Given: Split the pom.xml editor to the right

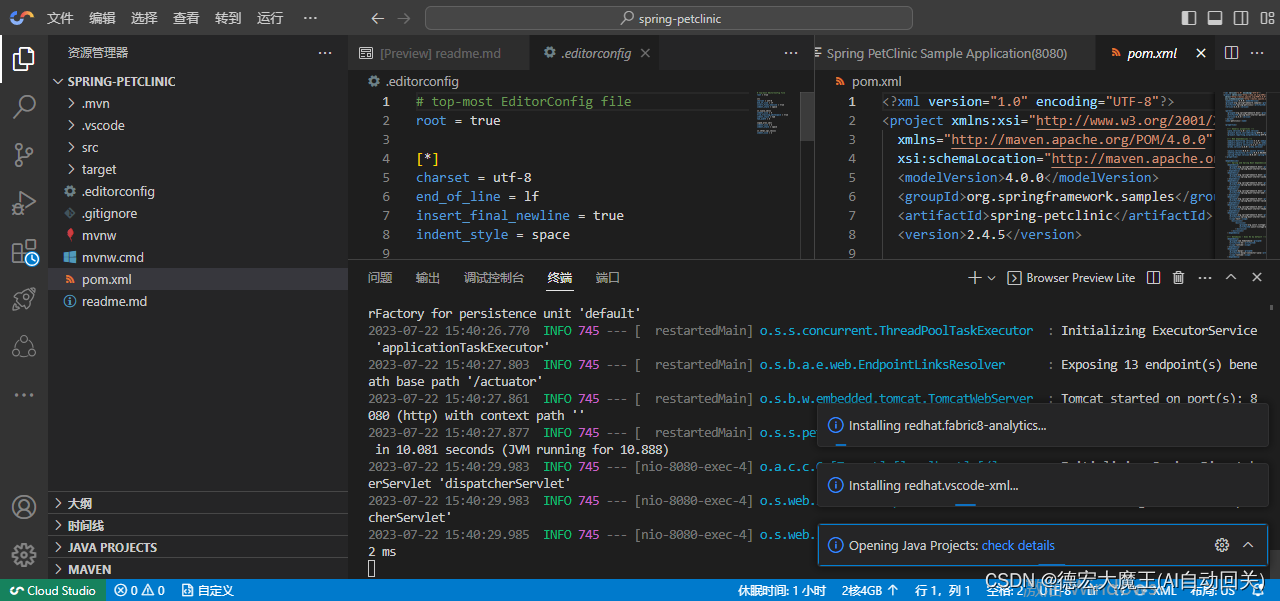Looking at the screenshot, I should click(1231, 53).
